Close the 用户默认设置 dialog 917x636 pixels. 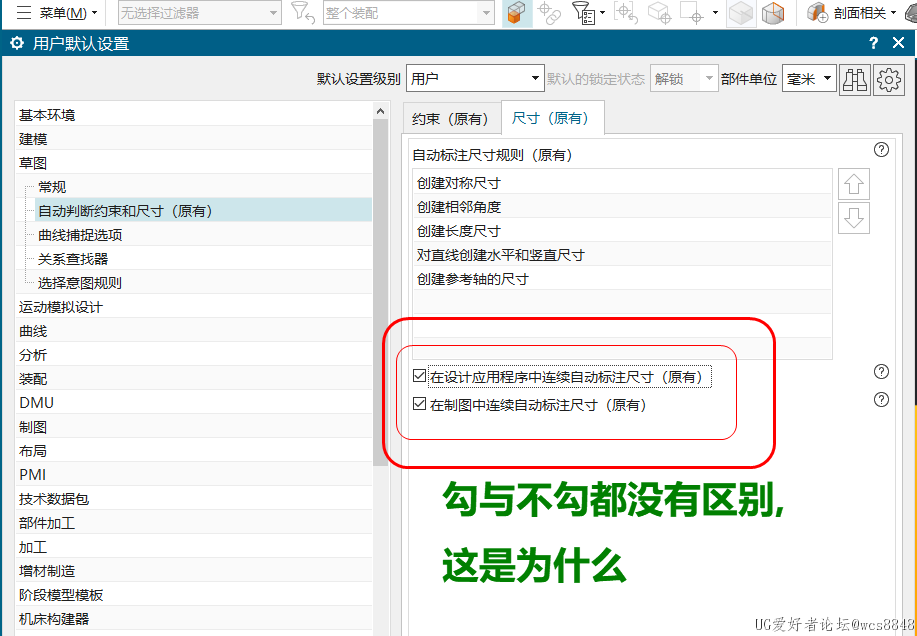pos(898,43)
